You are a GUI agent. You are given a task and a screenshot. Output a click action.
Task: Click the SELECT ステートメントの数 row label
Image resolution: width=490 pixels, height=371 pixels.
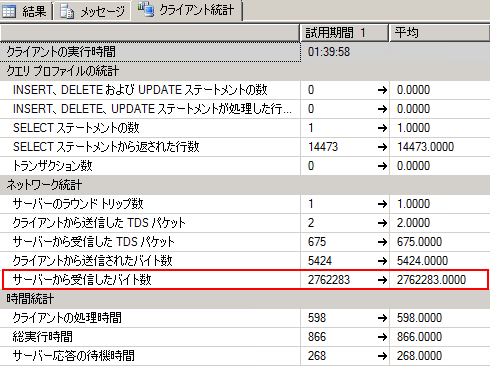coord(76,128)
